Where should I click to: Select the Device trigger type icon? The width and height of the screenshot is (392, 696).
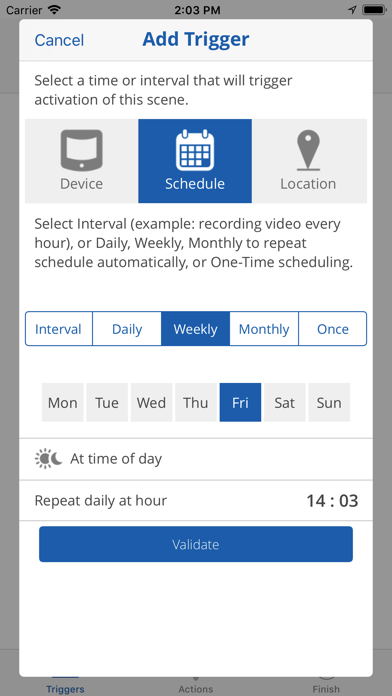click(x=81, y=161)
